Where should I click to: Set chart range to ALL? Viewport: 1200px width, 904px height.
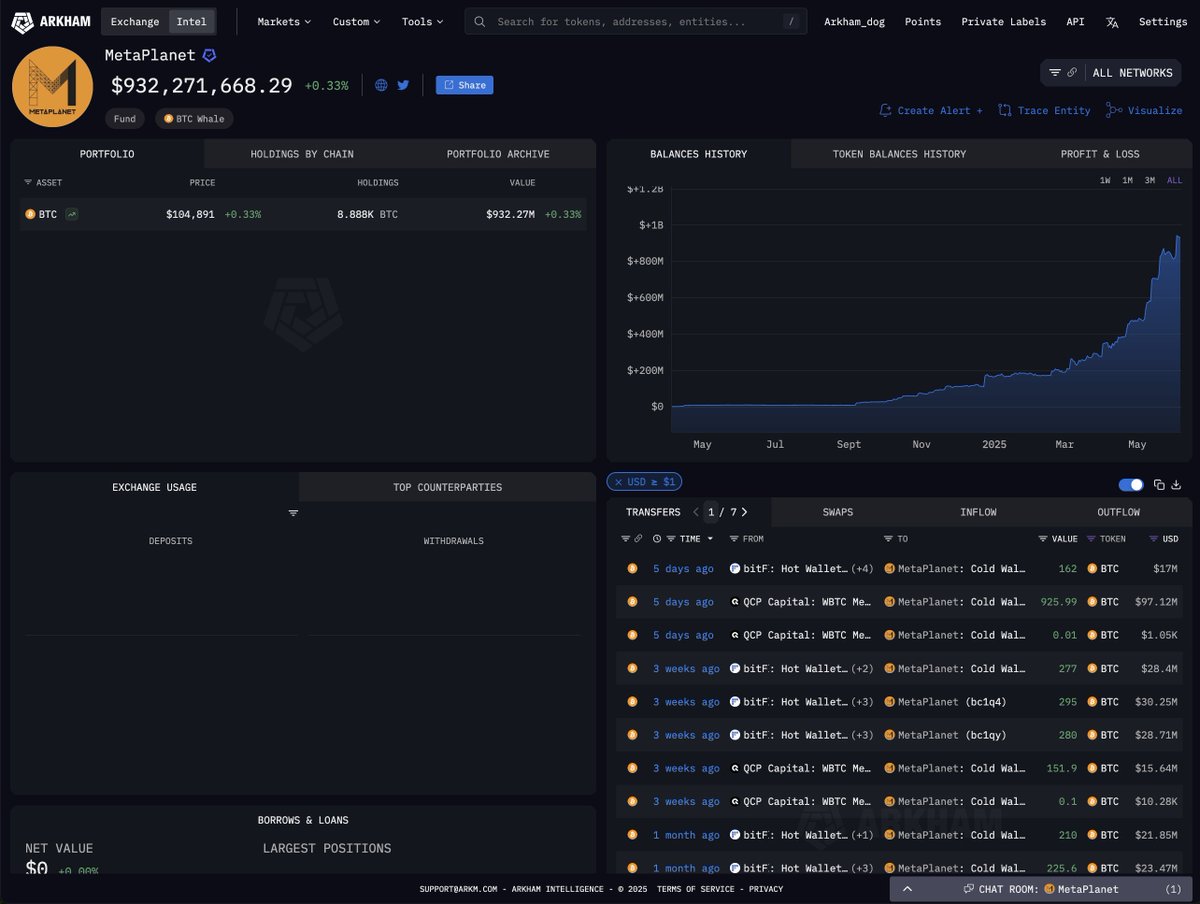pyautogui.click(x=1174, y=181)
